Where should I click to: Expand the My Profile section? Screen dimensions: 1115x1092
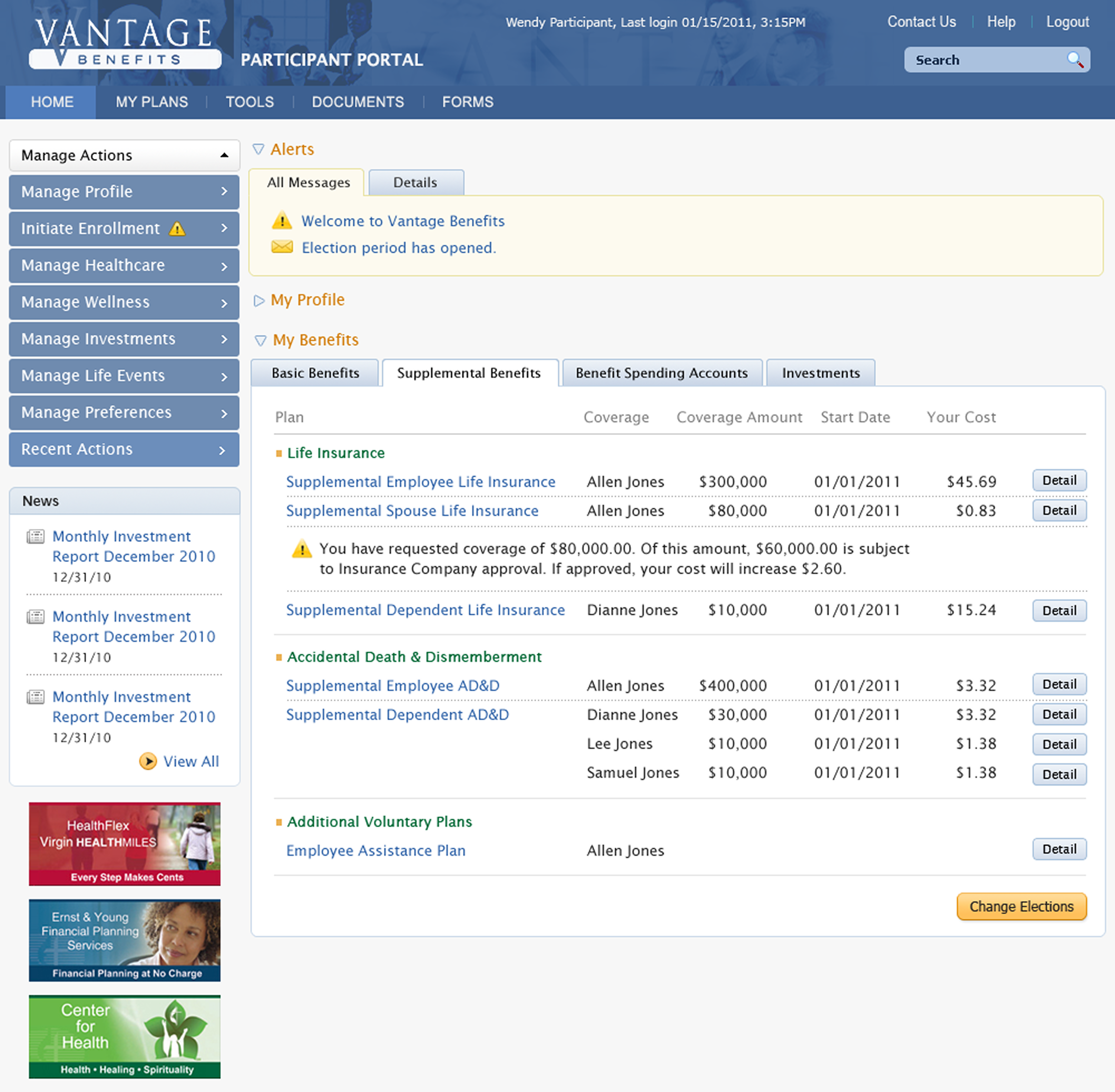(259, 300)
